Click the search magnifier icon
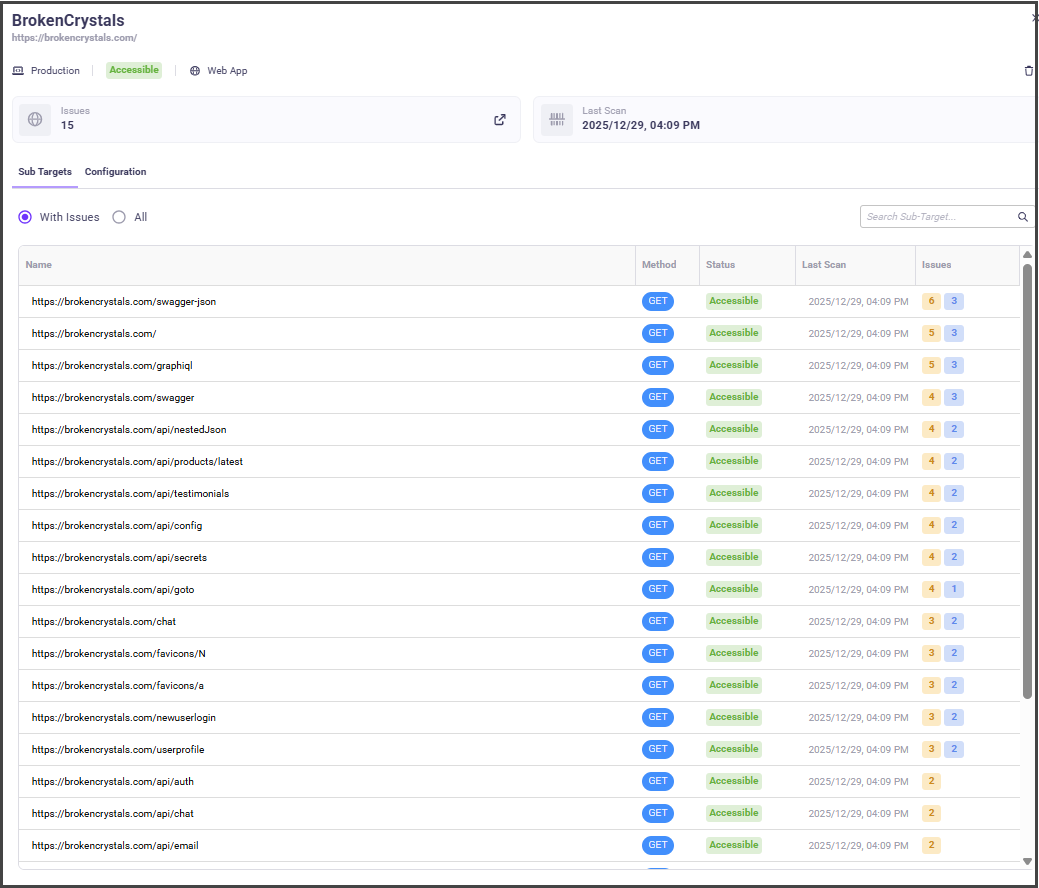Image resolution: width=1039 pixels, height=888 pixels. coord(1022,217)
